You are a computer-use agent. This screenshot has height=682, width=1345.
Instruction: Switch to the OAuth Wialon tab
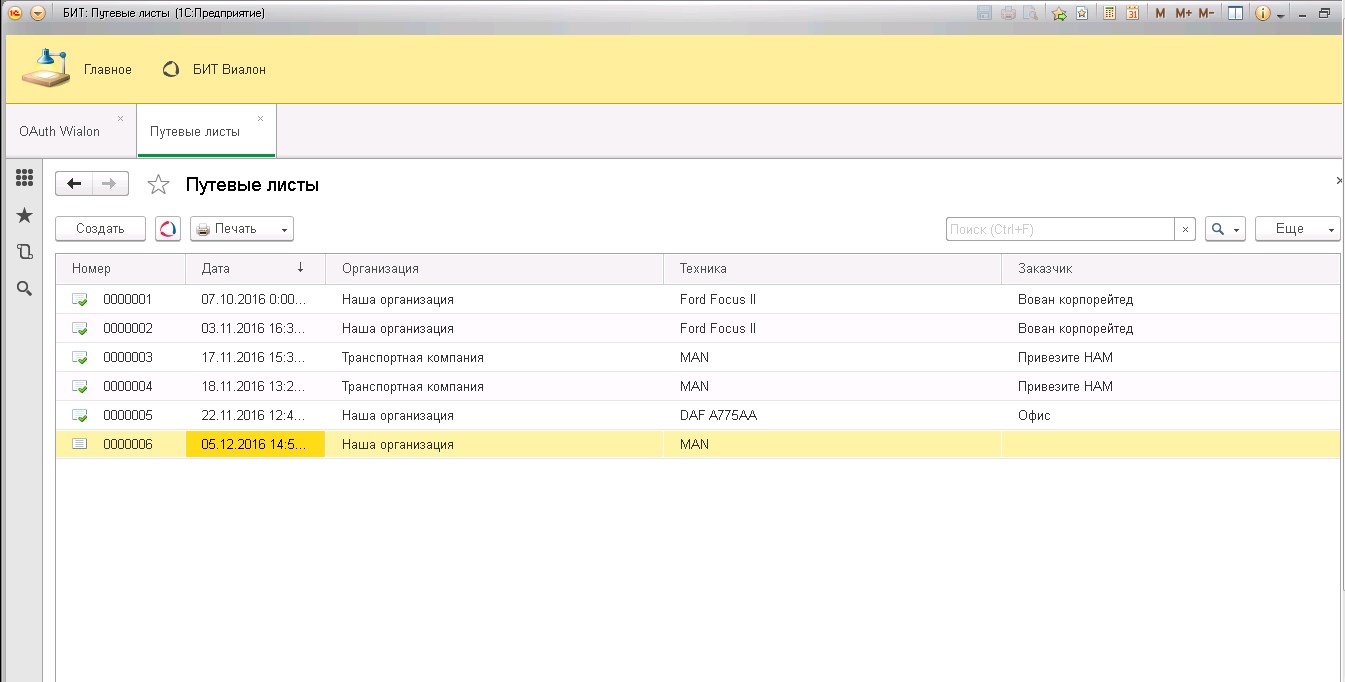pyautogui.click(x=60, y=131)
